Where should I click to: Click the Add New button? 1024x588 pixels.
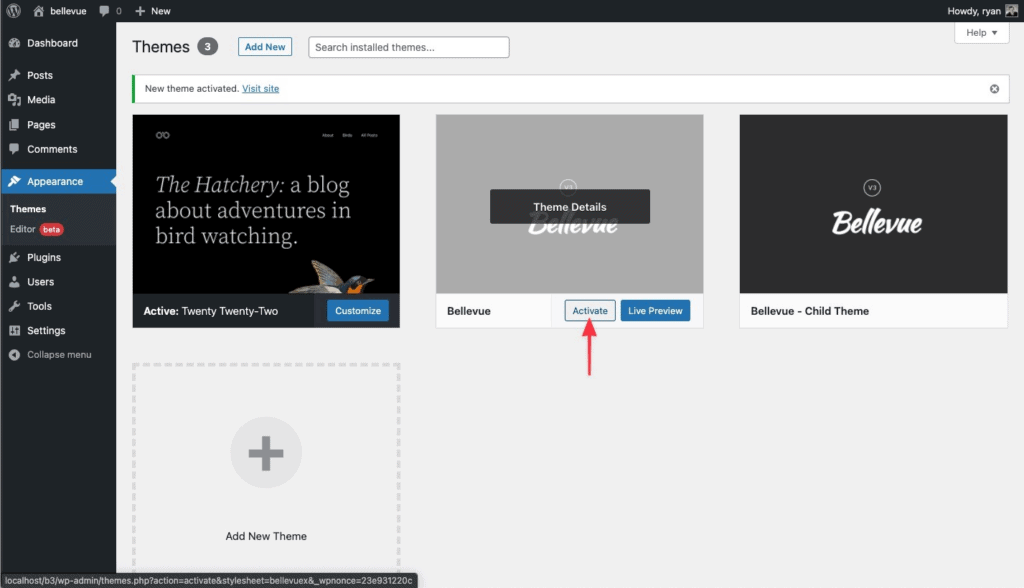[264, 47]
